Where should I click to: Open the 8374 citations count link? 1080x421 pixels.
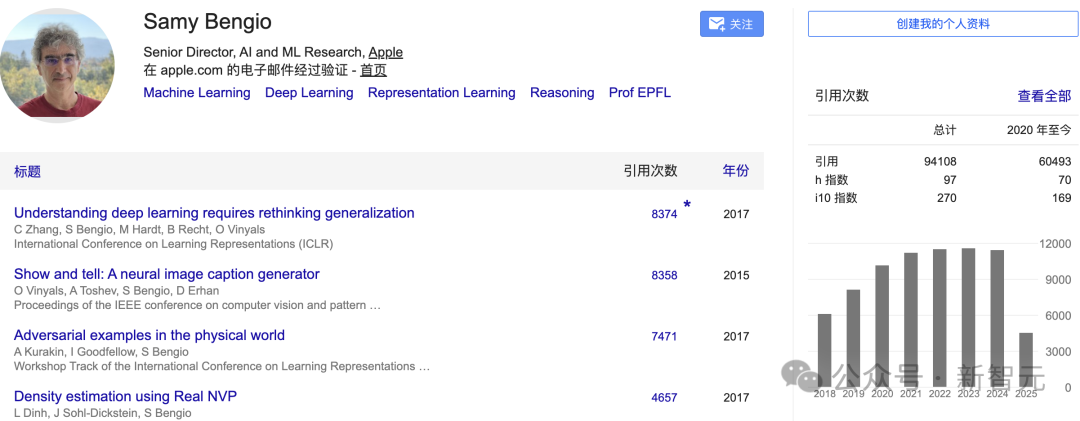664,214
